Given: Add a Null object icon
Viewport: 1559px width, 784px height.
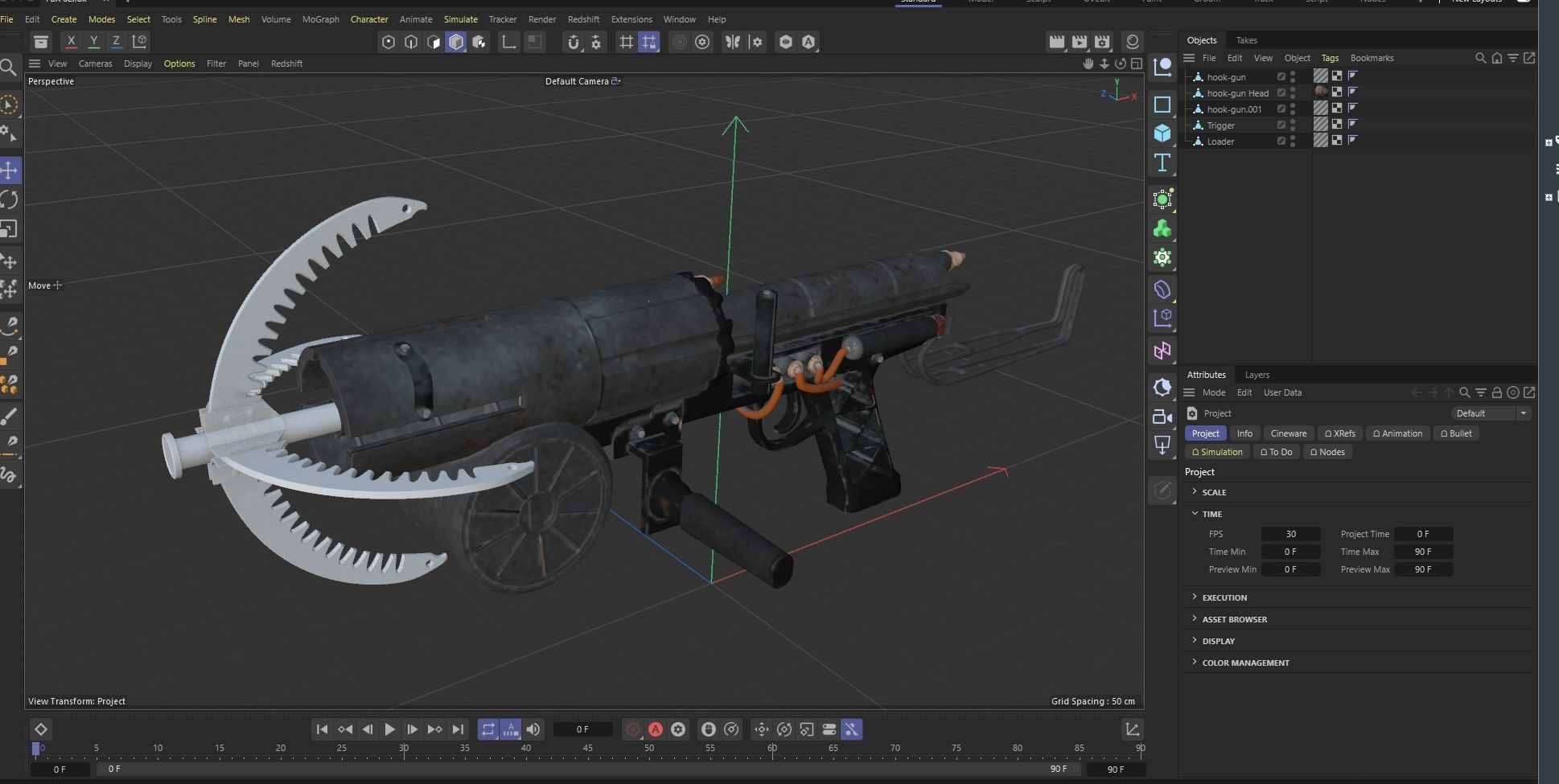Looking at the screenshot, I should click(x=1162, y=67).
